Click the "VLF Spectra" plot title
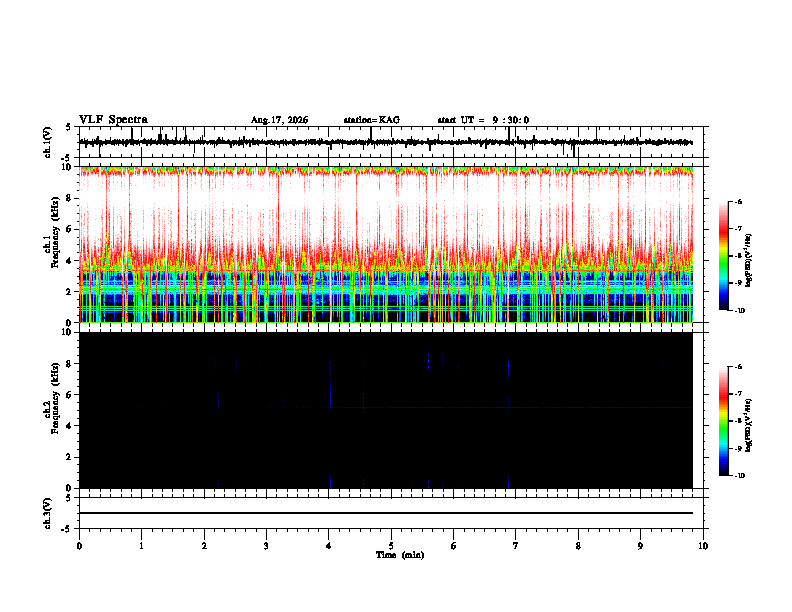The height and width of the screenshot is (612, 792). click(113, 120)
